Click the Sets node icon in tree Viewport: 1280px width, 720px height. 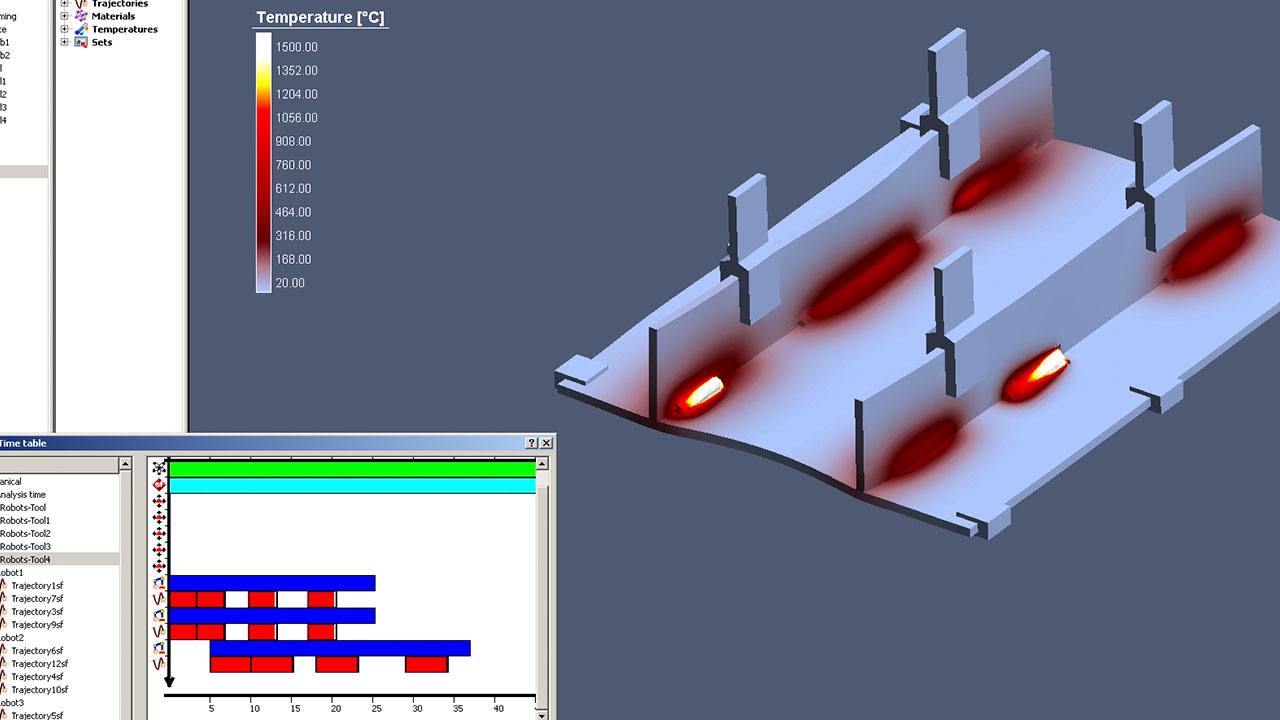[81, 42]
